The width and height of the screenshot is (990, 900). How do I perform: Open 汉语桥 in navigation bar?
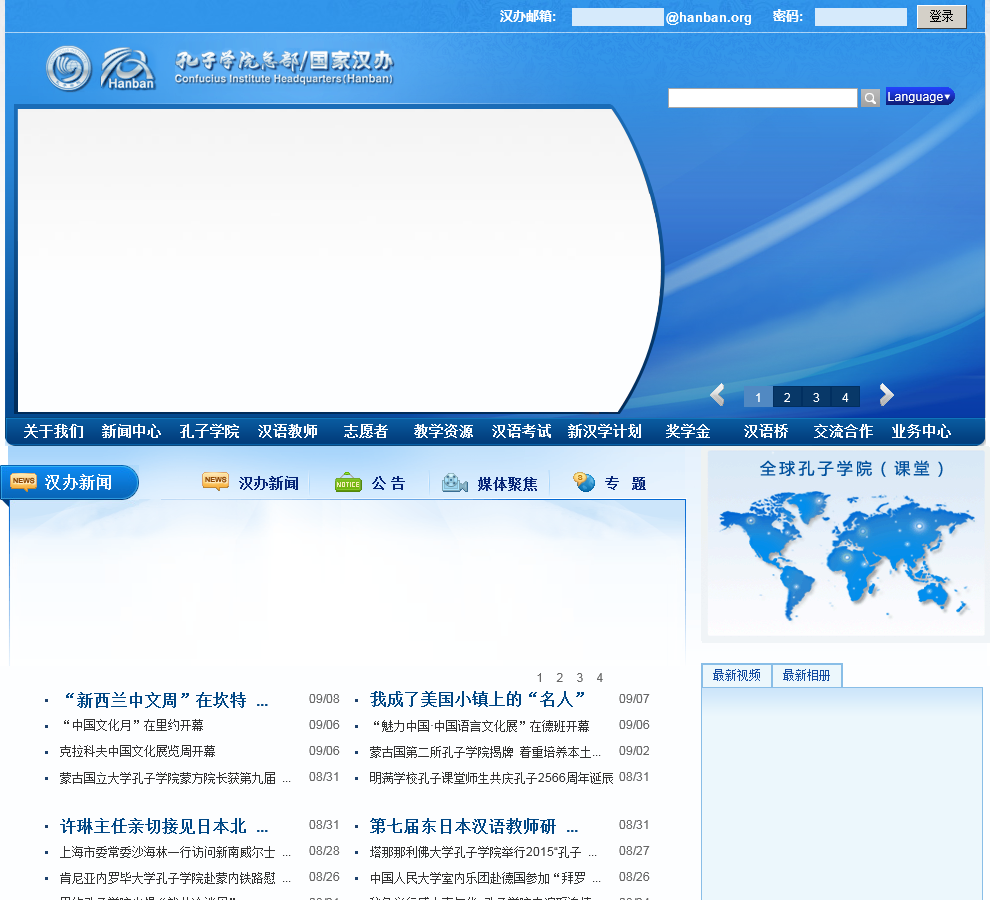pos(766,431)
